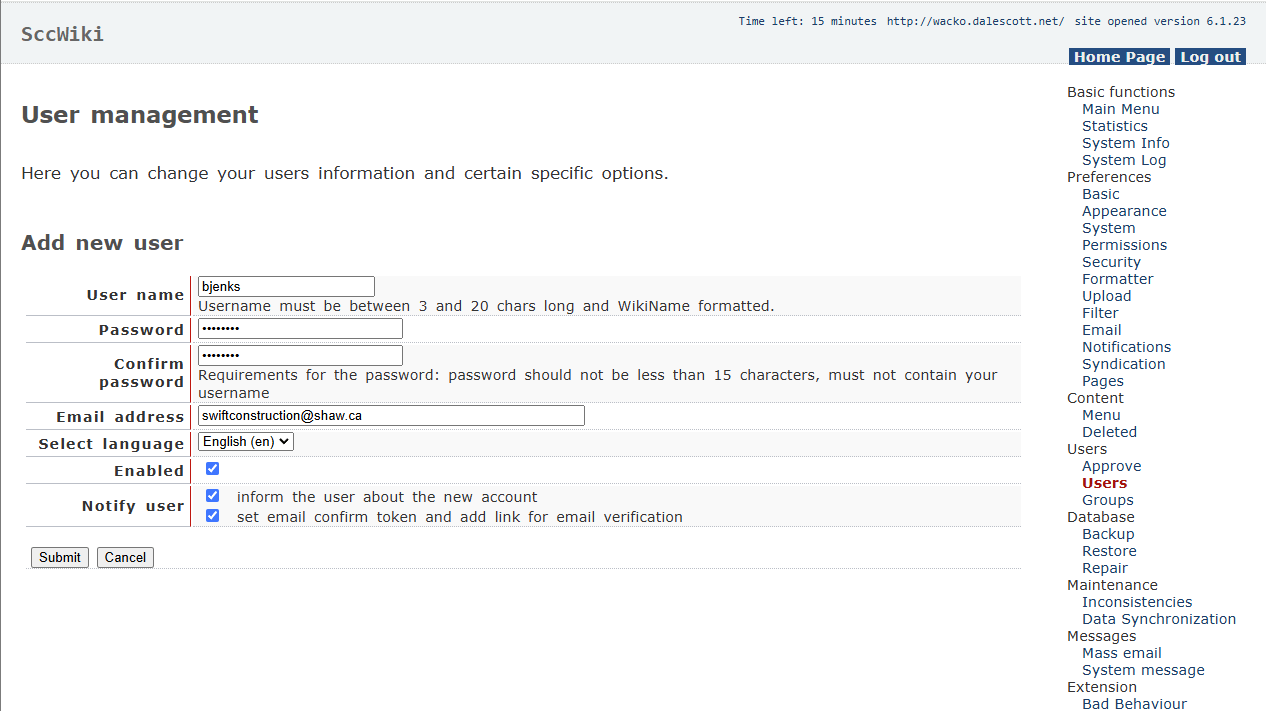Log out of the wiki

pos(1210,57)
